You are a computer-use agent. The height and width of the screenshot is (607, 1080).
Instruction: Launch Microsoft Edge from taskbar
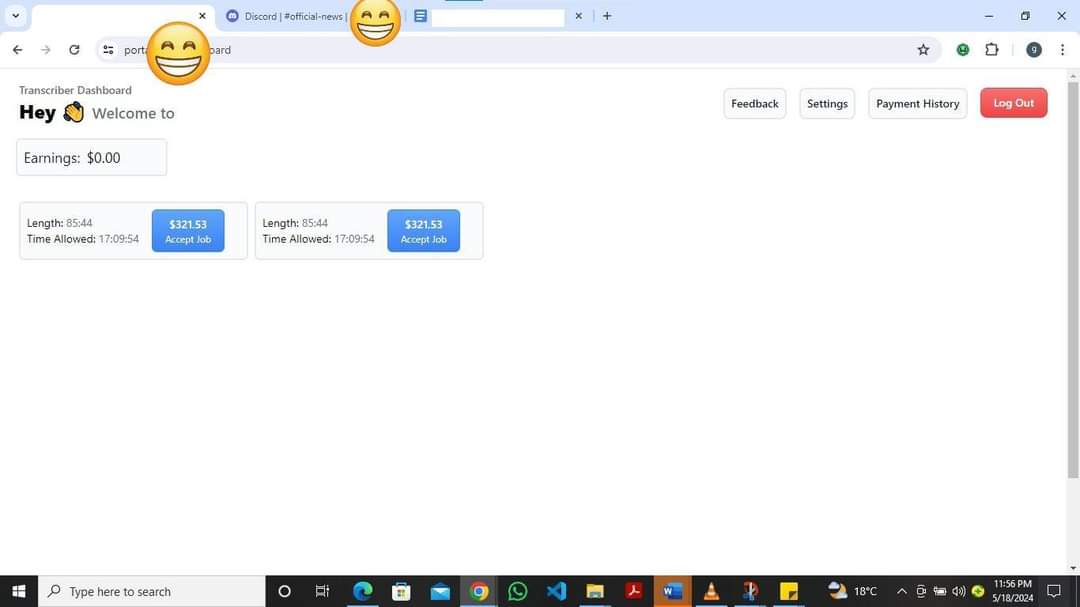tap(362, 591)
